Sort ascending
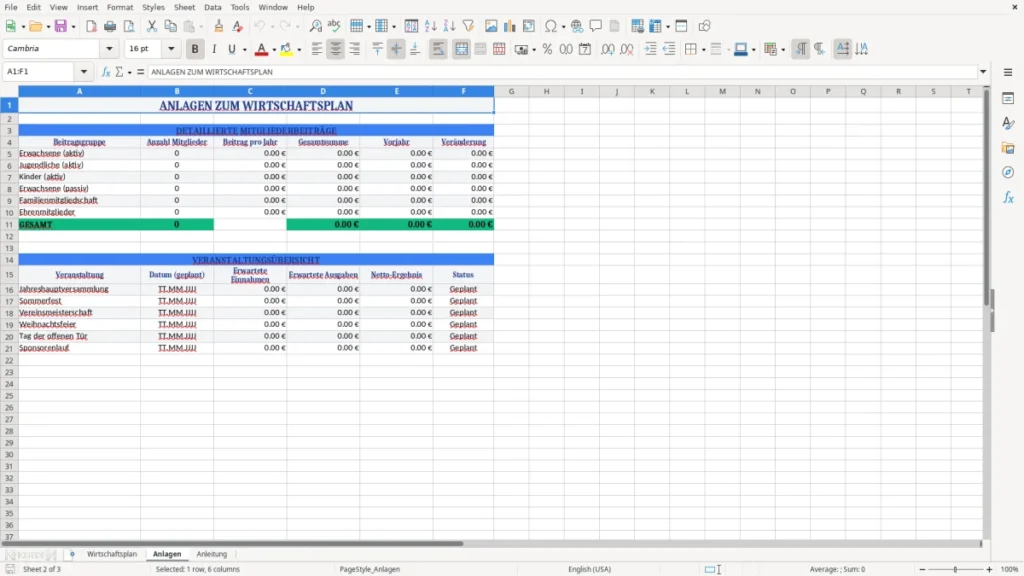 (430, 26)
